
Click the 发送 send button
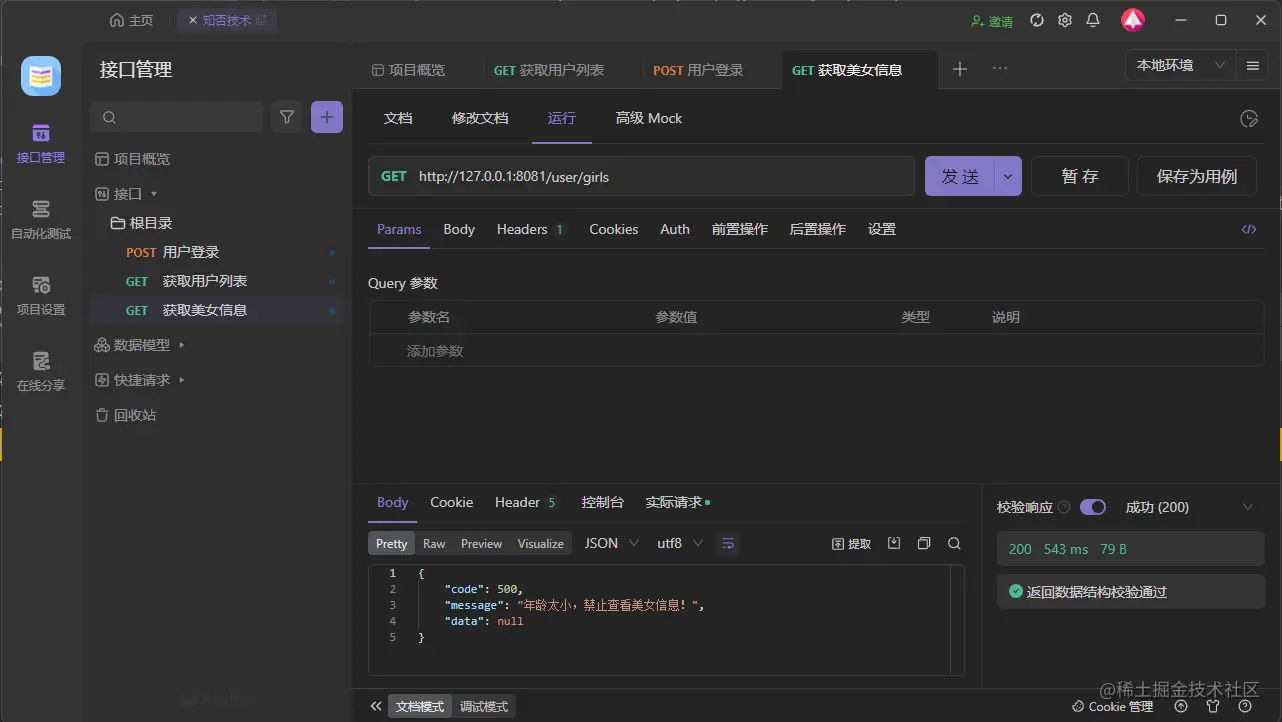tap(960, 176)
